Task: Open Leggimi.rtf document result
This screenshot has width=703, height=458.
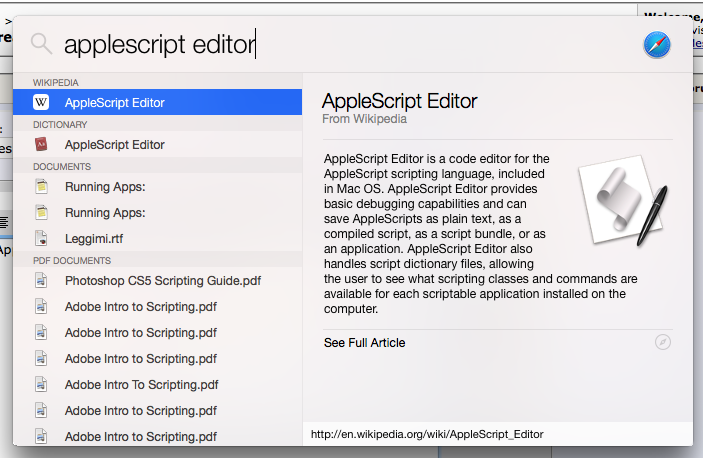Action: [x=157, y=238]
